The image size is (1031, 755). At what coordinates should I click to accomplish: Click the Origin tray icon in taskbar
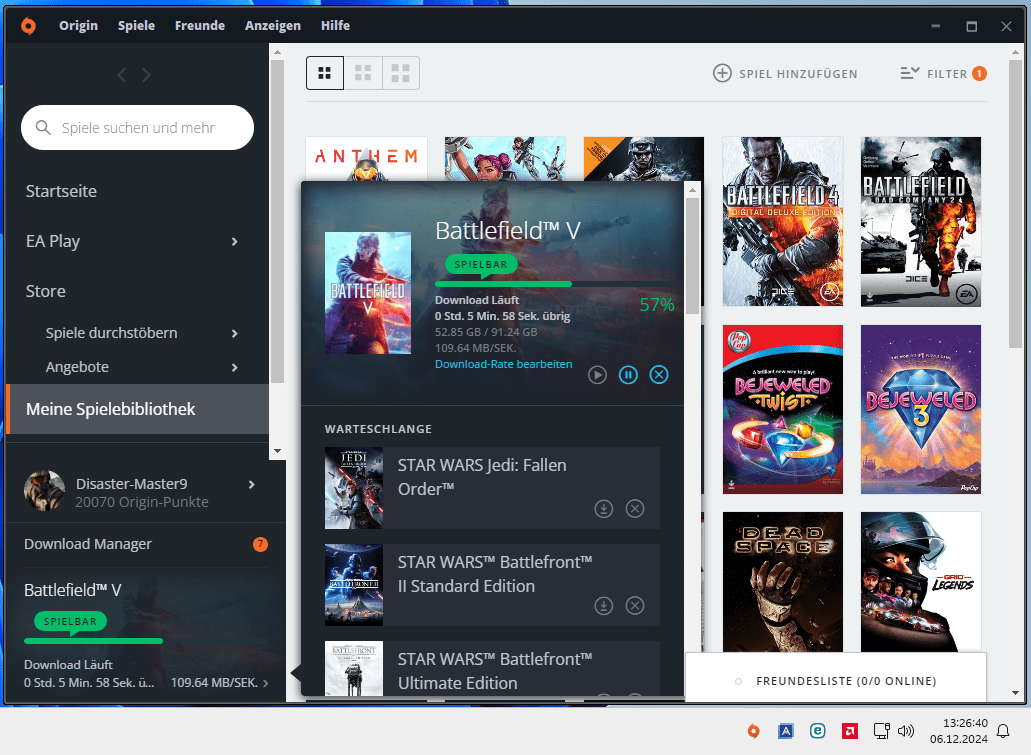tap(754, 731)
